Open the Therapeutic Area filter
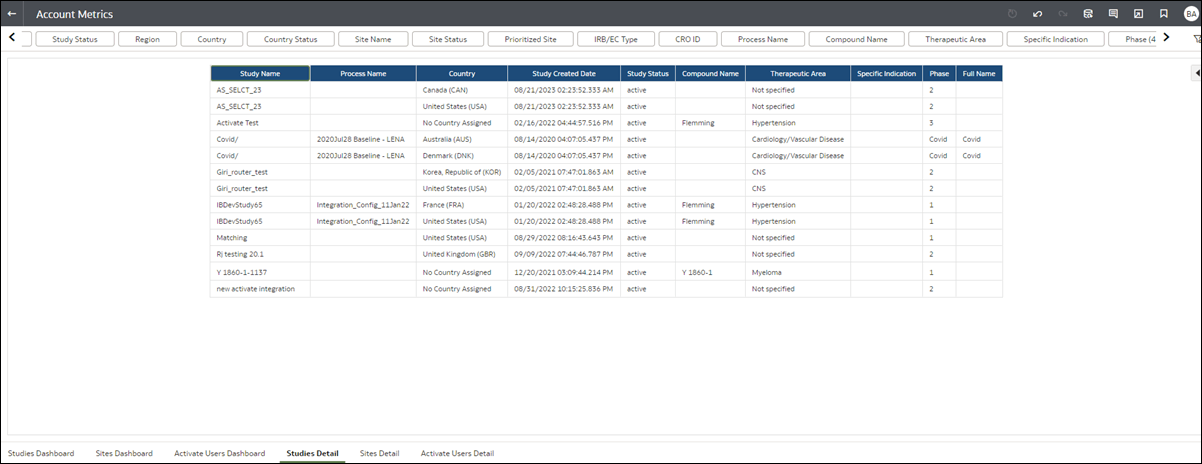Image resolution: width=1202 pixels, height=464 pixels. tap(956, 39)
